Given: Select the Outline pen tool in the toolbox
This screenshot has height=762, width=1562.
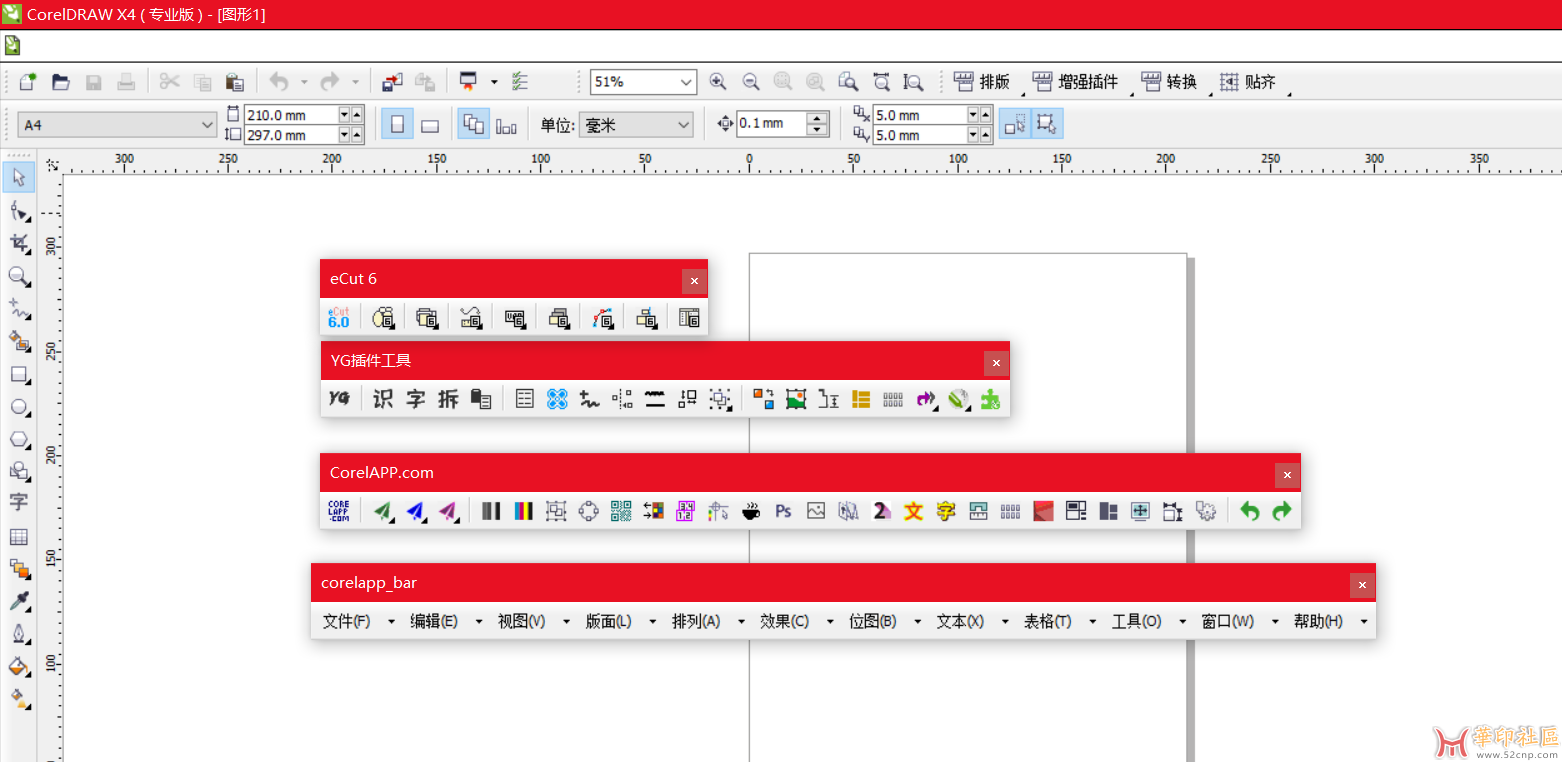Looking at the screenshot, I should click(x=19, y=635).
